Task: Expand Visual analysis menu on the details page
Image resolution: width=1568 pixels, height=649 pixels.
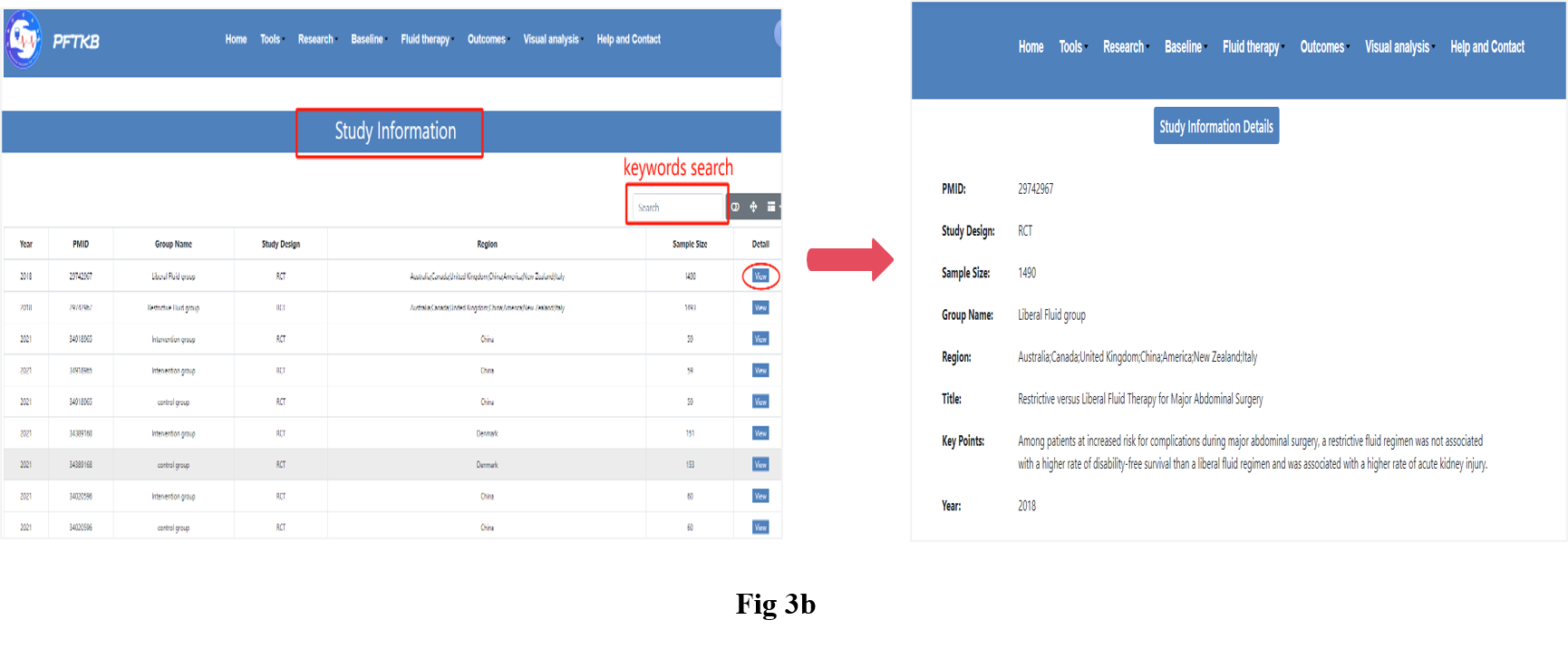Action: 1399,47
